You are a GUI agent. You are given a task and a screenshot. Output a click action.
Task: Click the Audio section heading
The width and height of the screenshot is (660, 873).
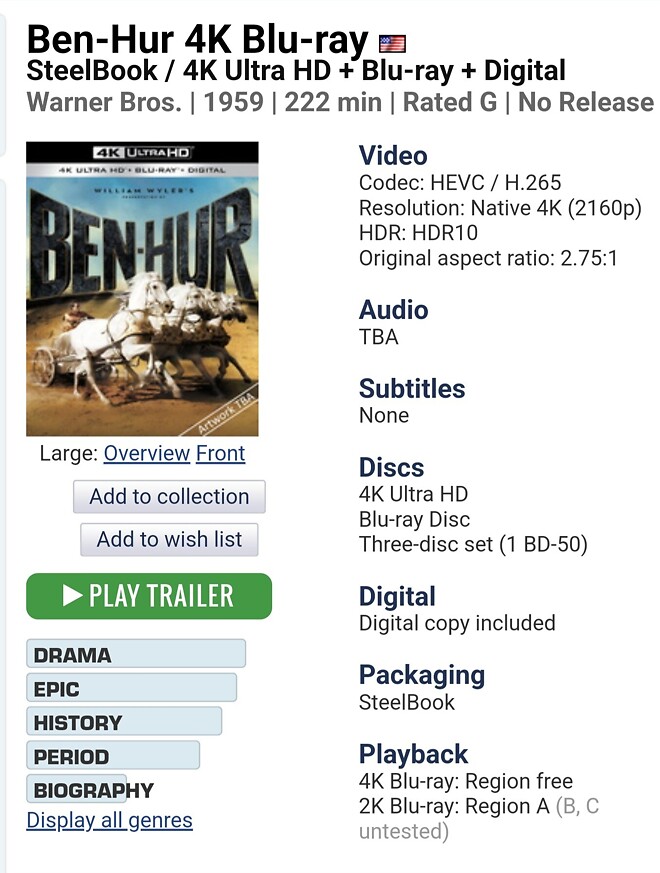(394, 310)
